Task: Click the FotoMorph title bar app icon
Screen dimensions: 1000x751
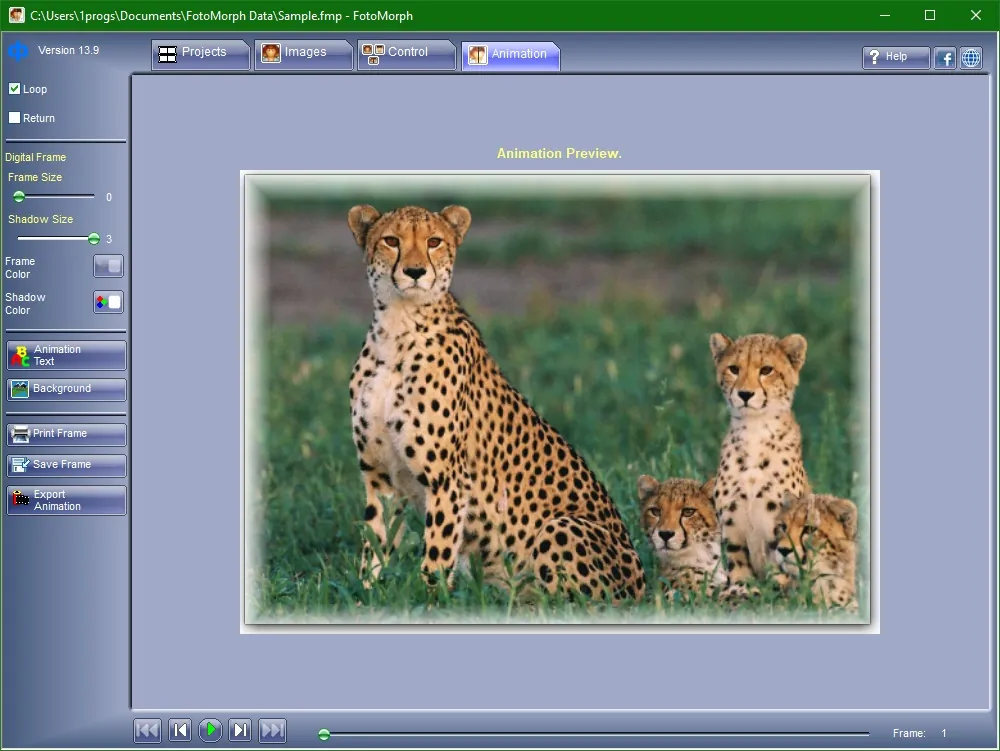Action: click(x=17, y=15)
